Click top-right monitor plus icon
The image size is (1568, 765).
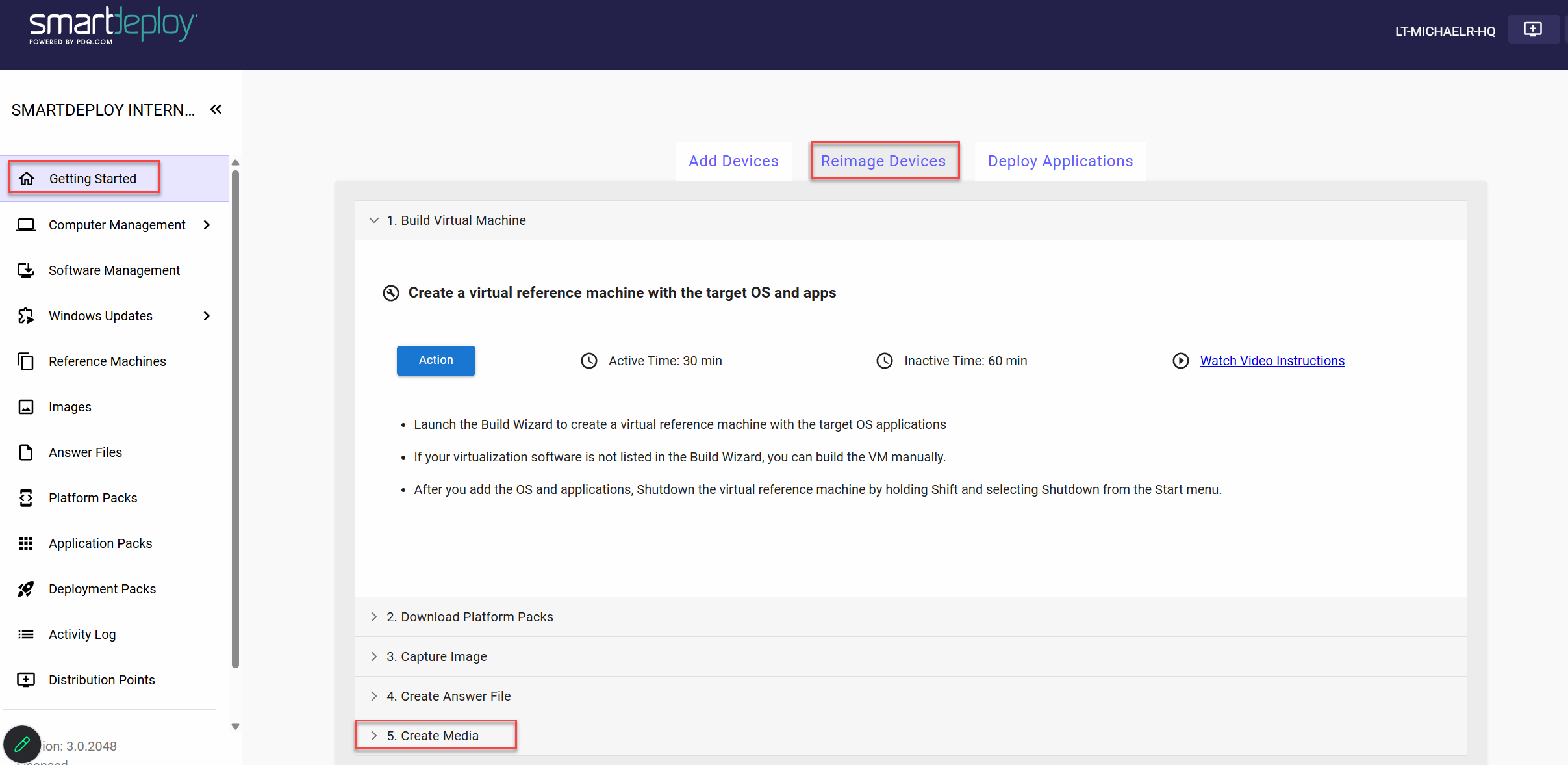1533,30
